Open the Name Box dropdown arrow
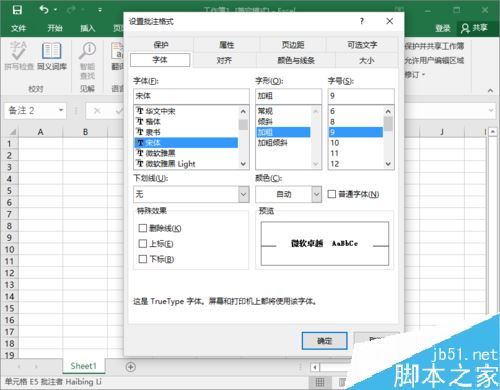The height and width of the screenshot is (390, 500). tap(61, 110)
